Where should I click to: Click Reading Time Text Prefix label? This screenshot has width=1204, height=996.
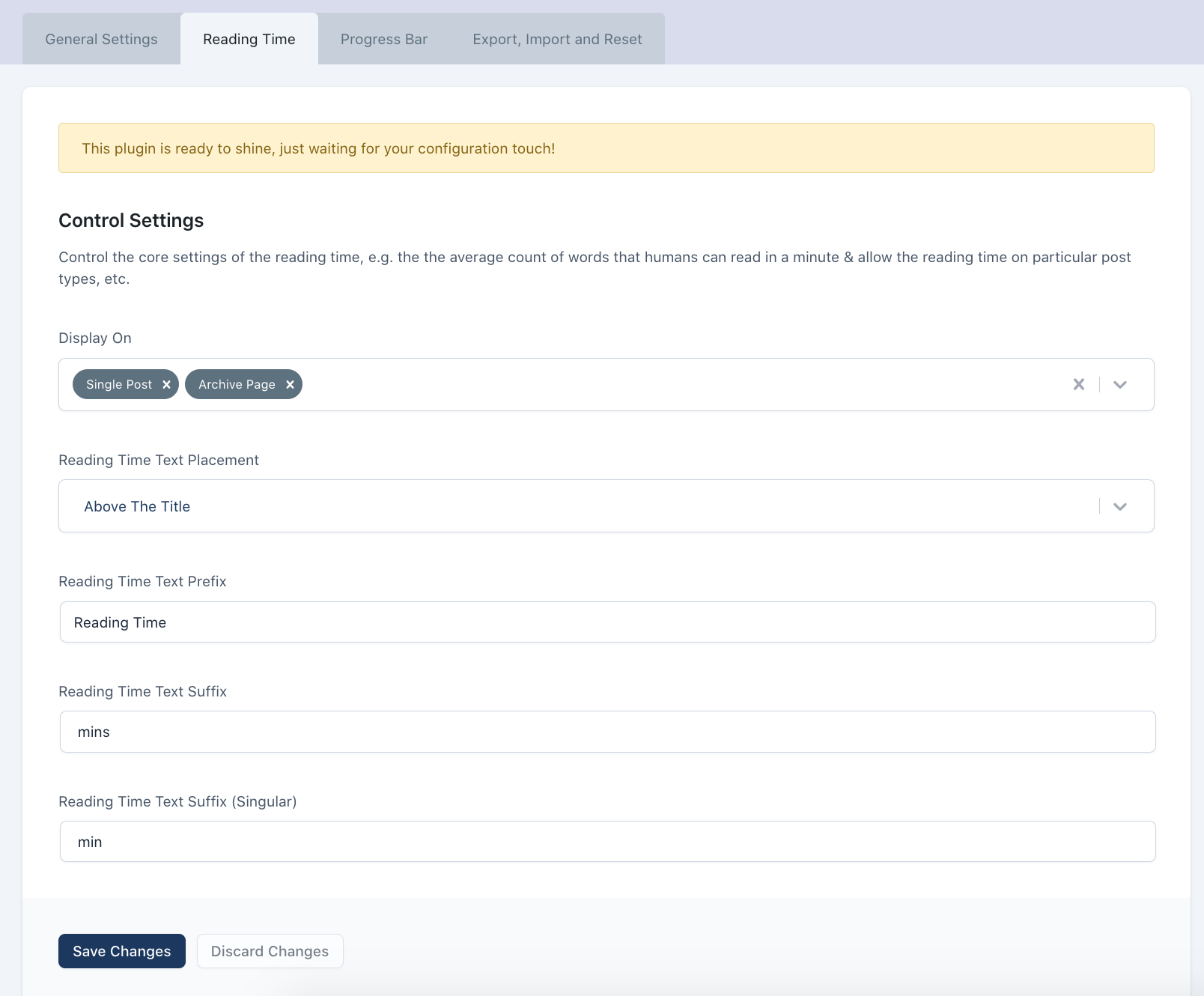point(142,581)
